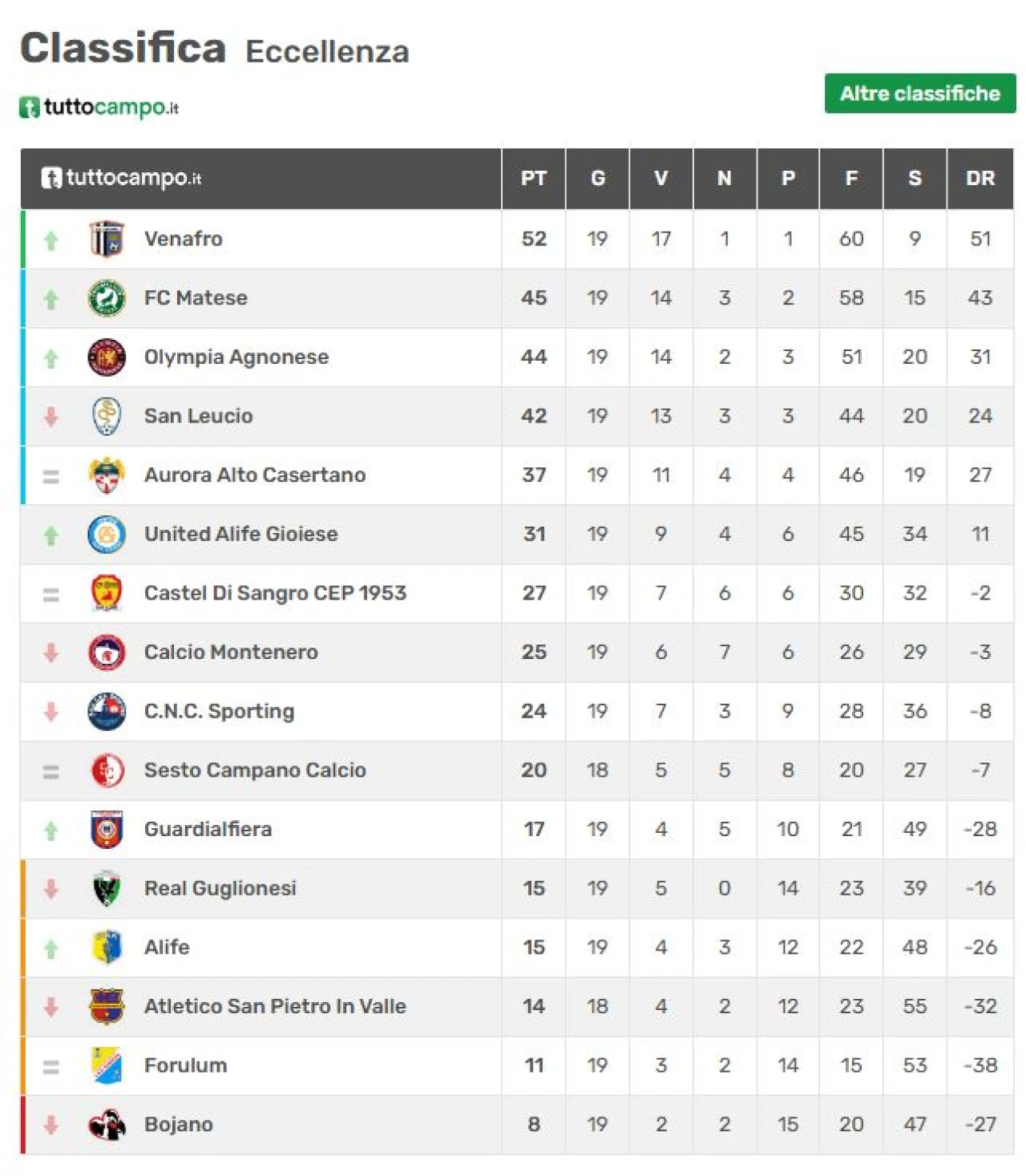Click the Venafro team crest icon
1026x1176 pixels.
(x=107, y=239)
